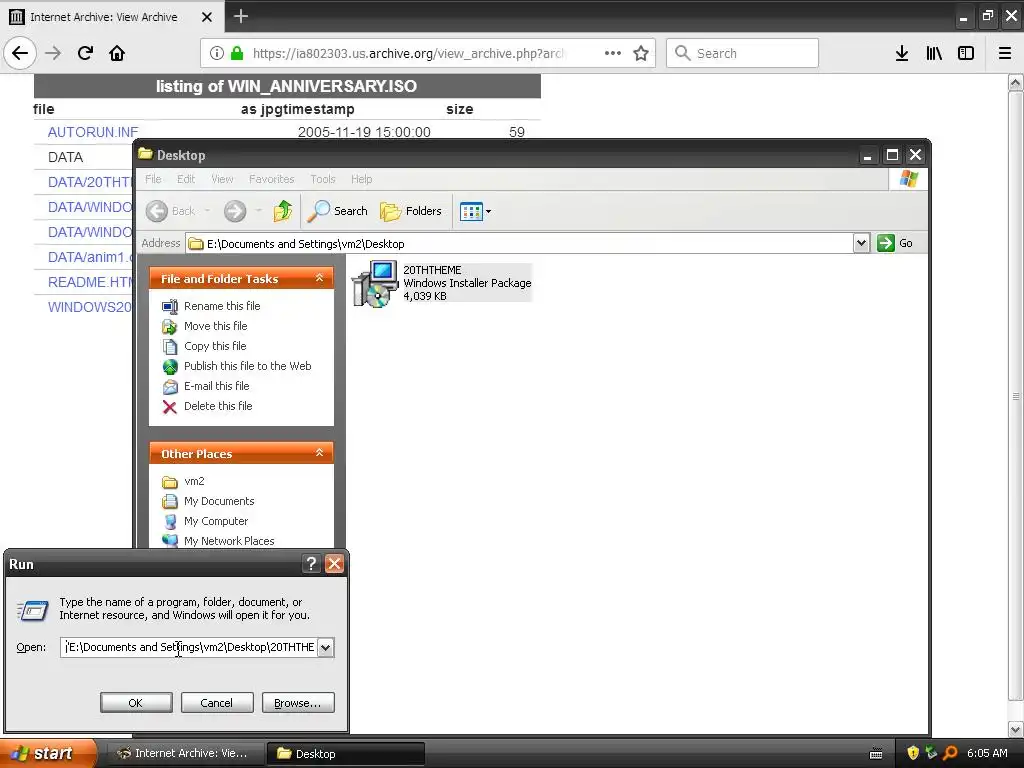Image resolution: width=1024 pixels, height=768 pixels.
Task: Switch to Desktop taskbar button
Action: click(345, 753)
